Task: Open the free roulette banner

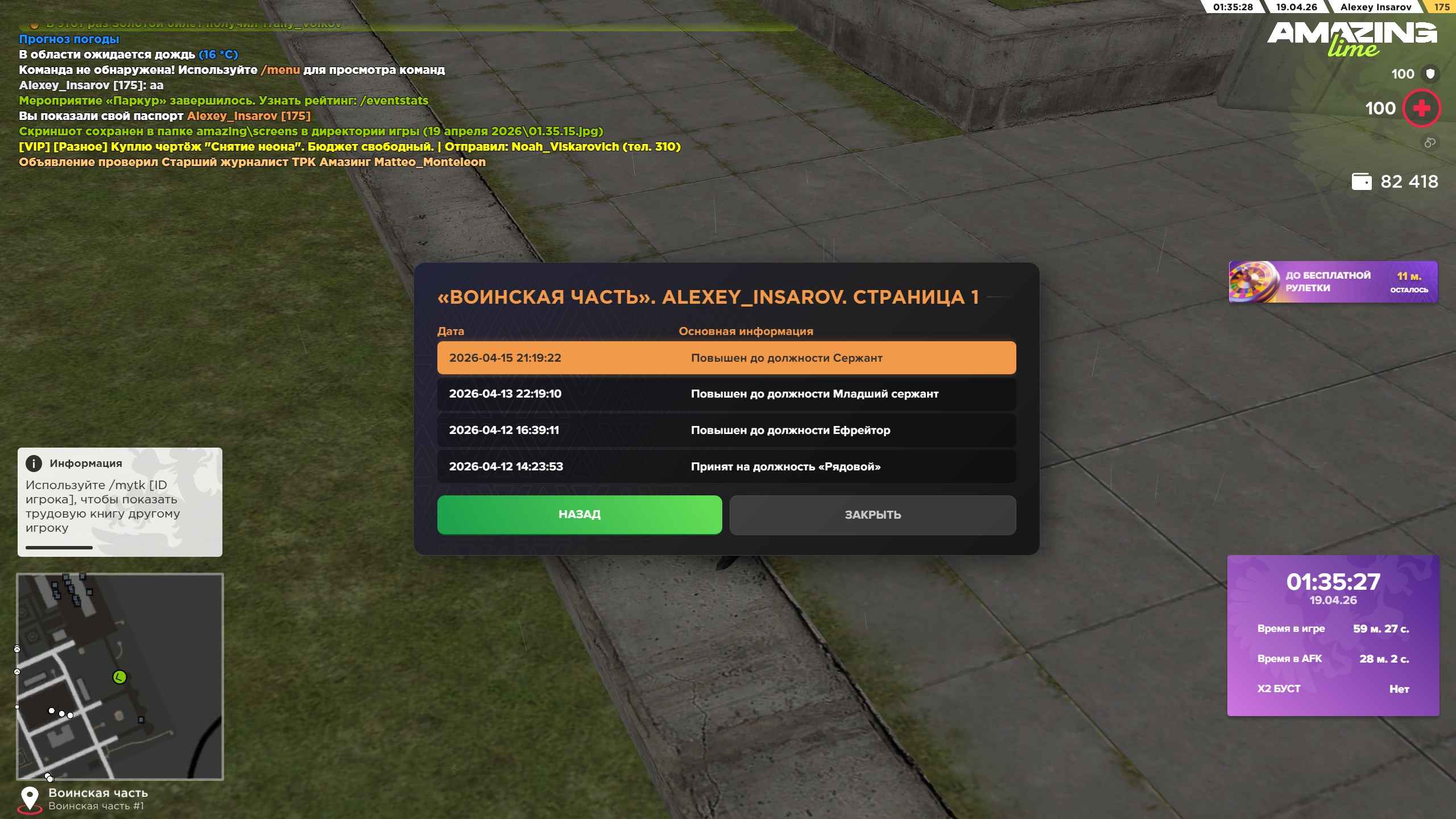Action: [1333, 282]
